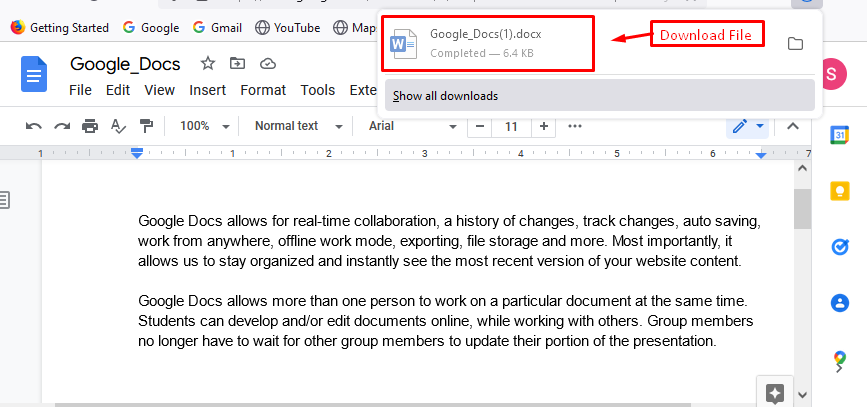Open the File menu
This screenshot has height=407, width=867.
point(80,90)
